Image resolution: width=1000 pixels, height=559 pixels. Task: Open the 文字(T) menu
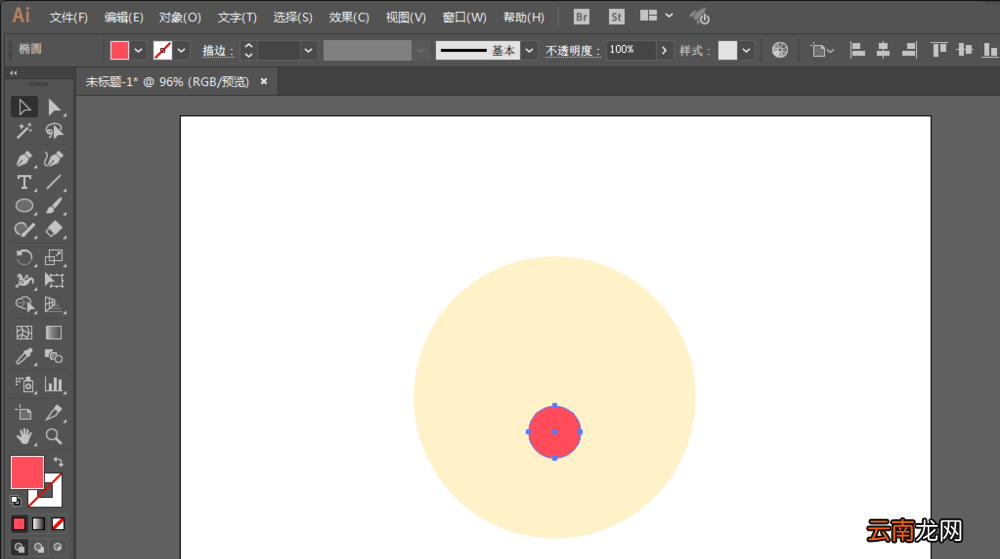(x=237, y=17)
